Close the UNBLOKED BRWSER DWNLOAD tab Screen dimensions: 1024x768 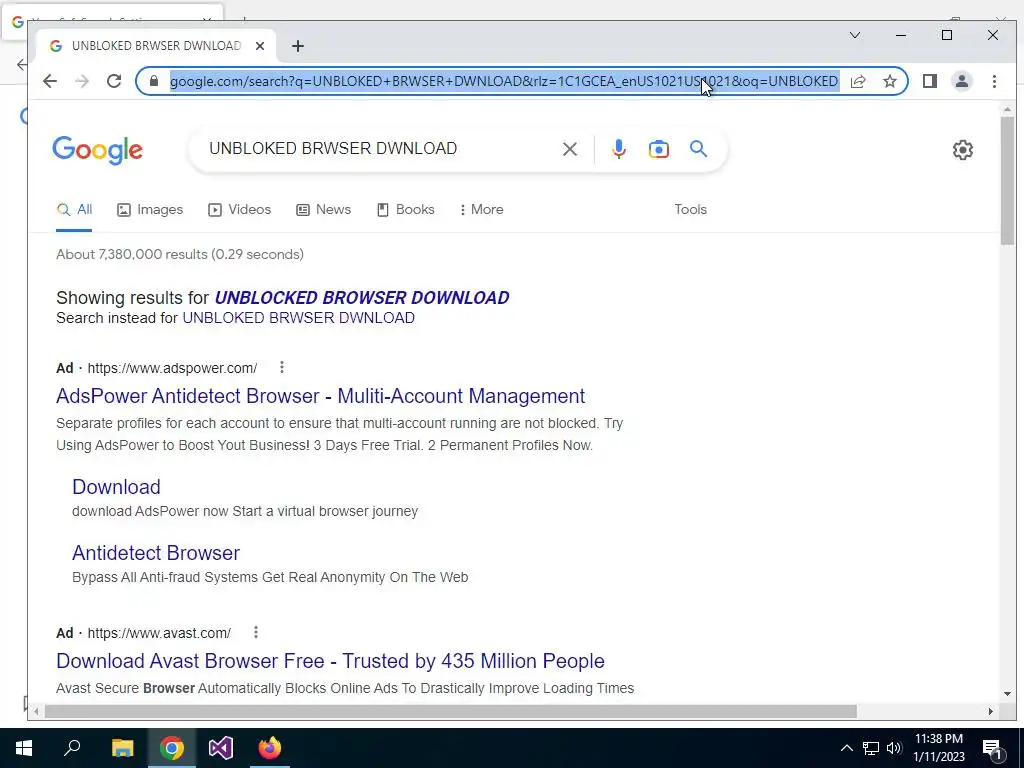(x=260, y=46)
